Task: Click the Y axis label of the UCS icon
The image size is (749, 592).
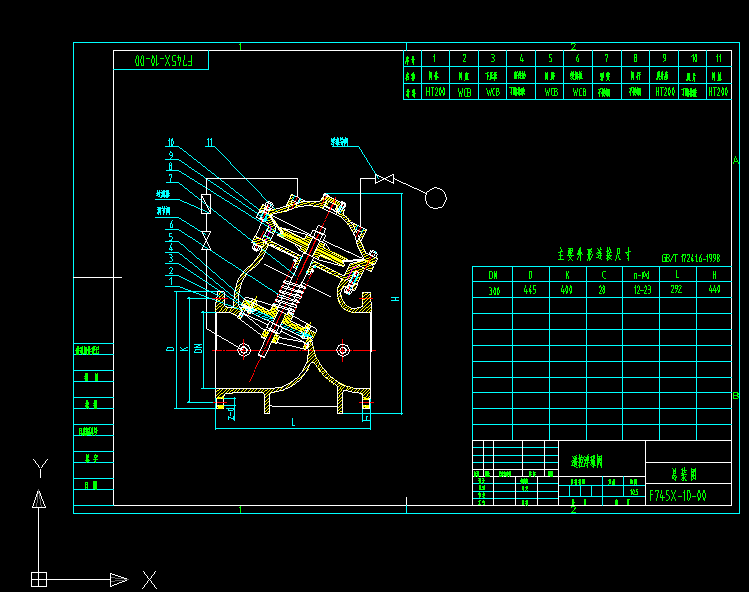Action: click(41, 468)
